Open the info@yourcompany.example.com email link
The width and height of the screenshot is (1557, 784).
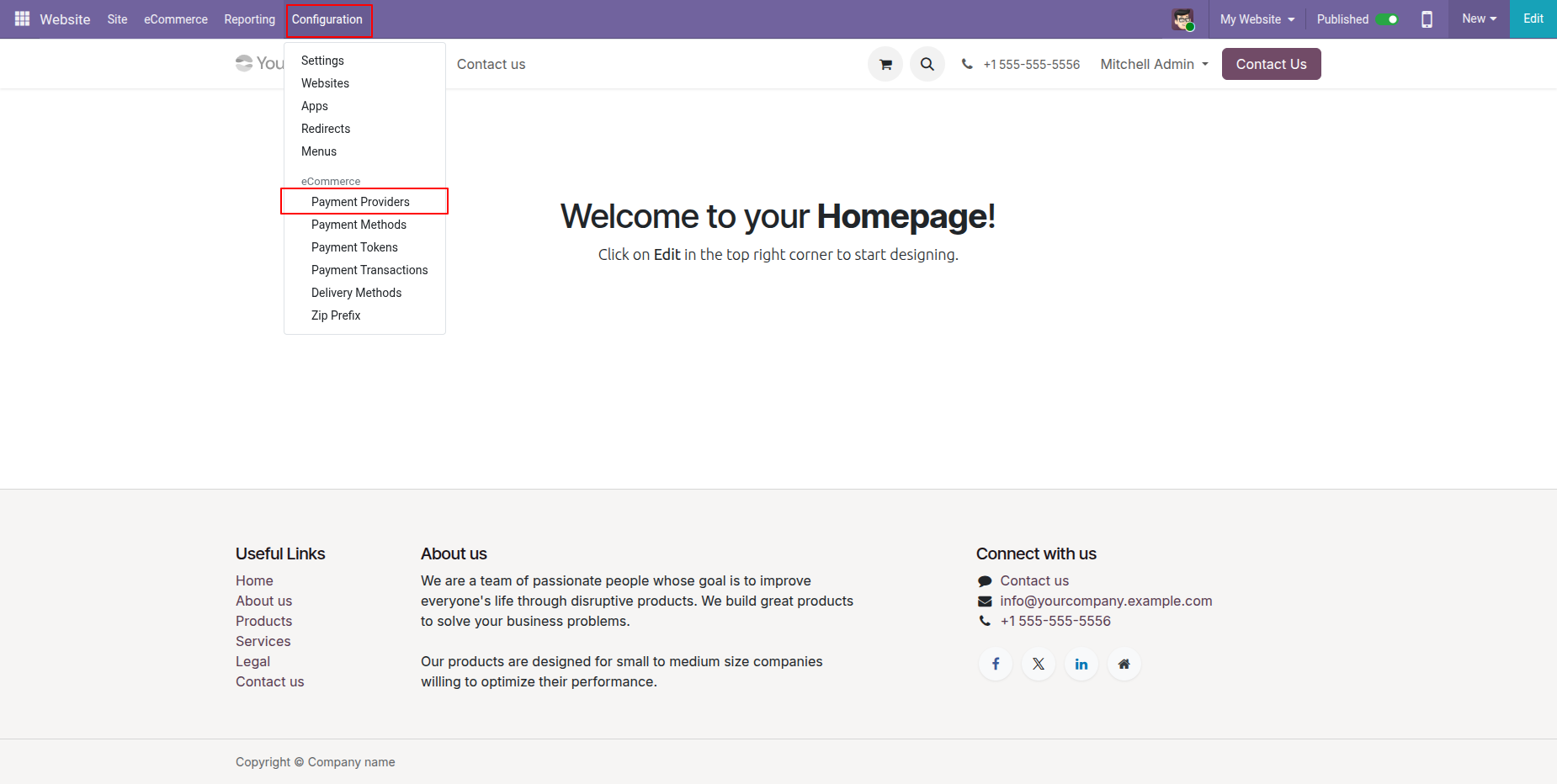[x=1106, y=601]
